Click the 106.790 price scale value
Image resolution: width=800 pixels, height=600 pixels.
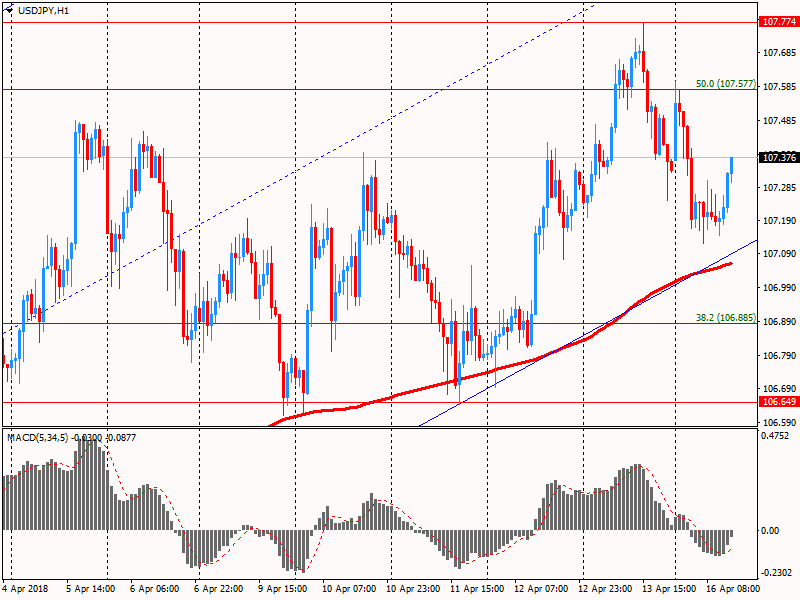(x=779, y=356)
